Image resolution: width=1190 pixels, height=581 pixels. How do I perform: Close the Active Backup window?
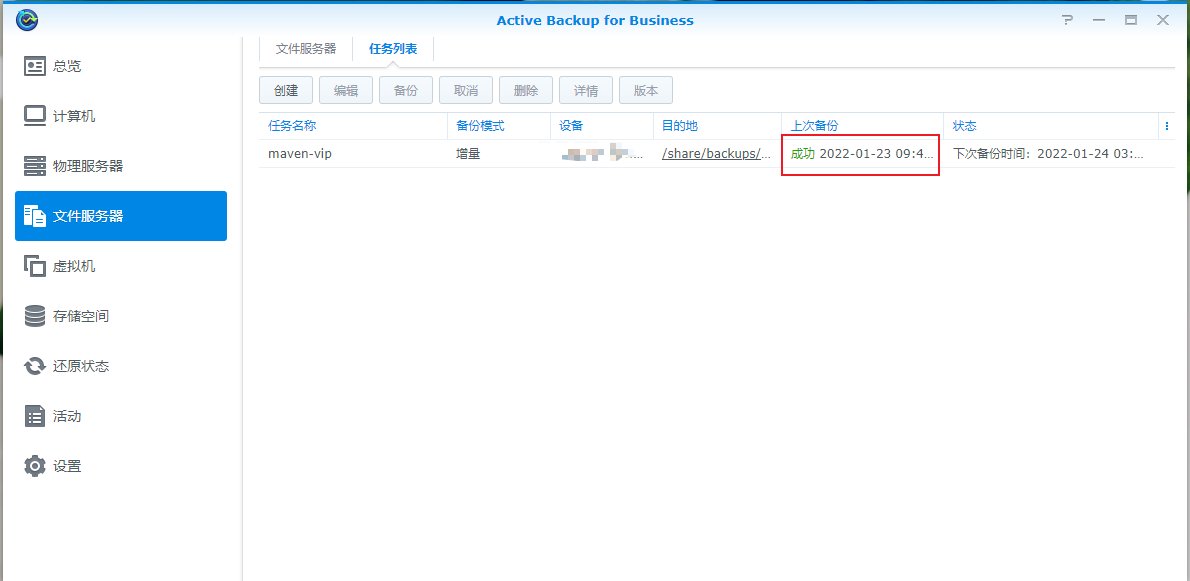click(x=1163, y=20)
